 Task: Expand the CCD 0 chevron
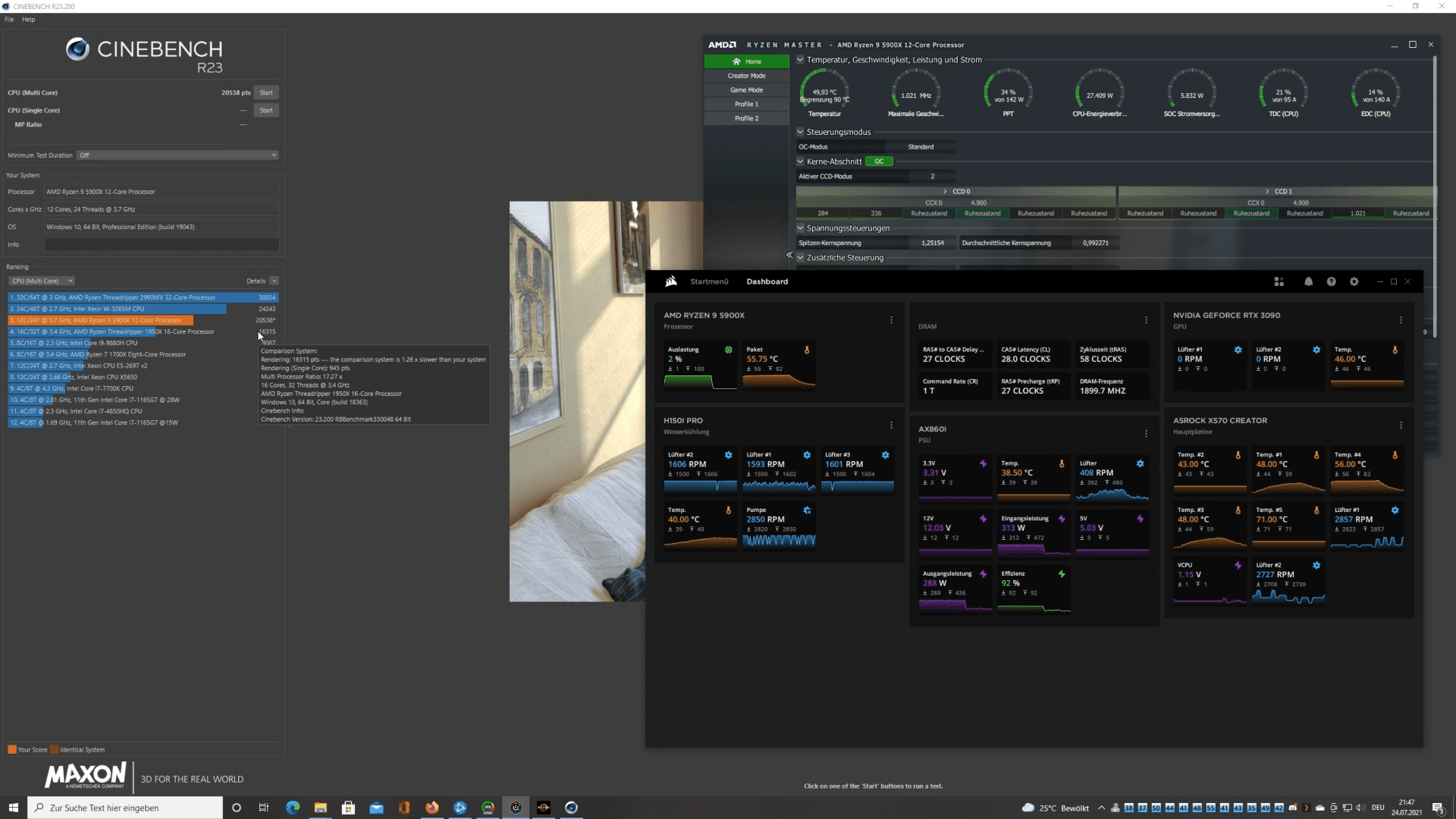click(x=945, y=191)
